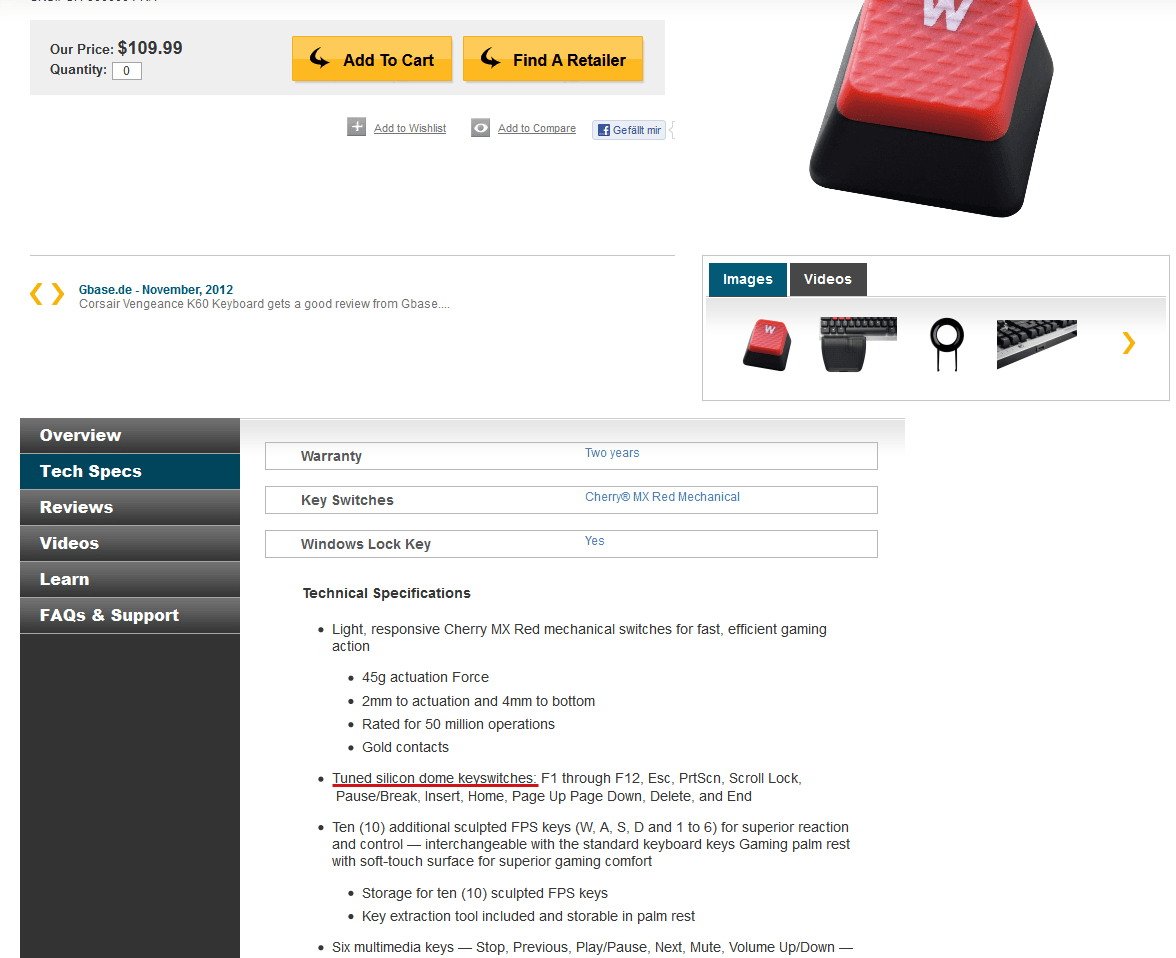
Task: Click the Facebook Gefällt mir like button
Action: tap(628, 130)
